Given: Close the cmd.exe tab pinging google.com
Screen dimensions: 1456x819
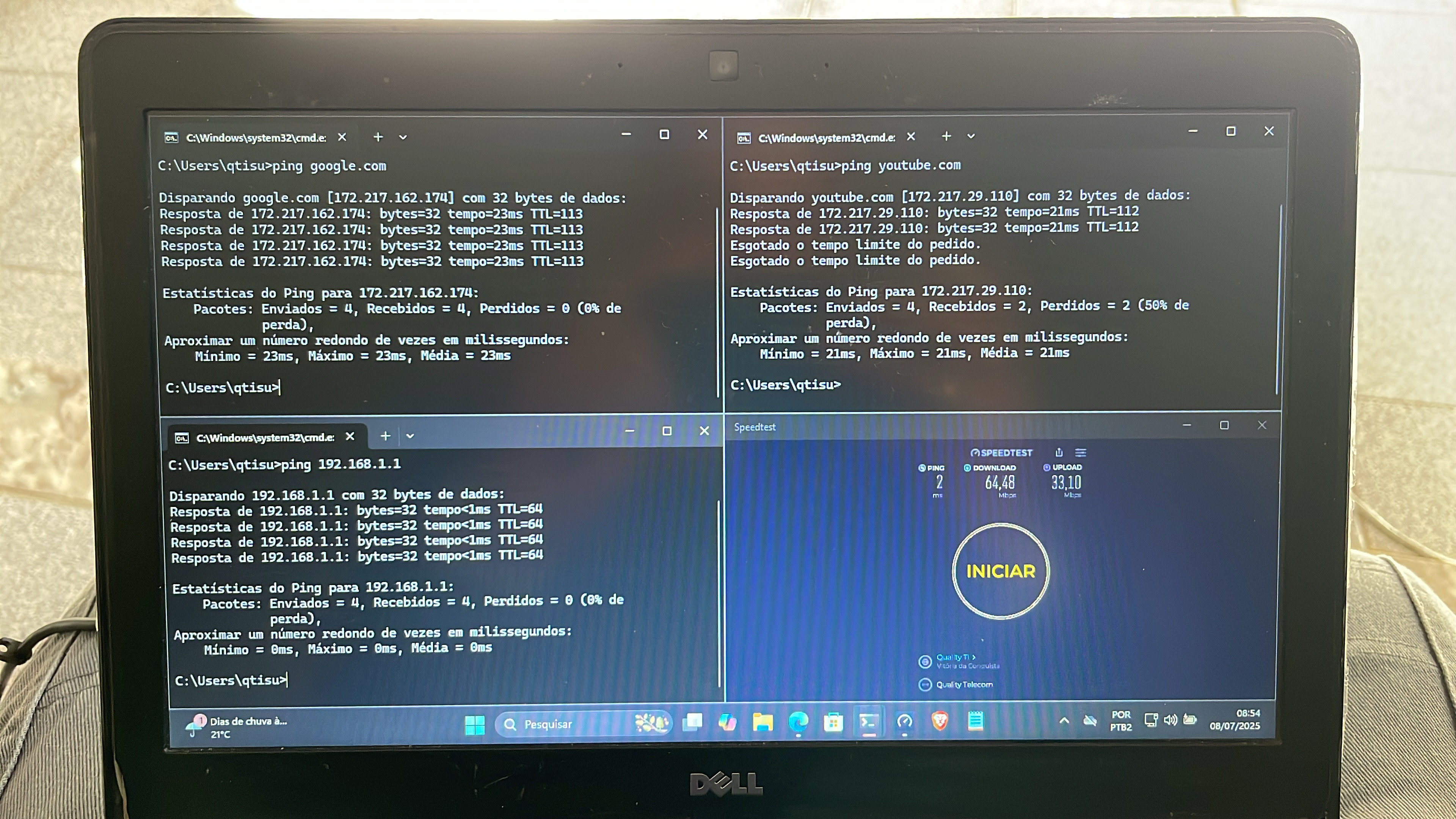Looking at the screenshot, I should [x=342, y=137].
